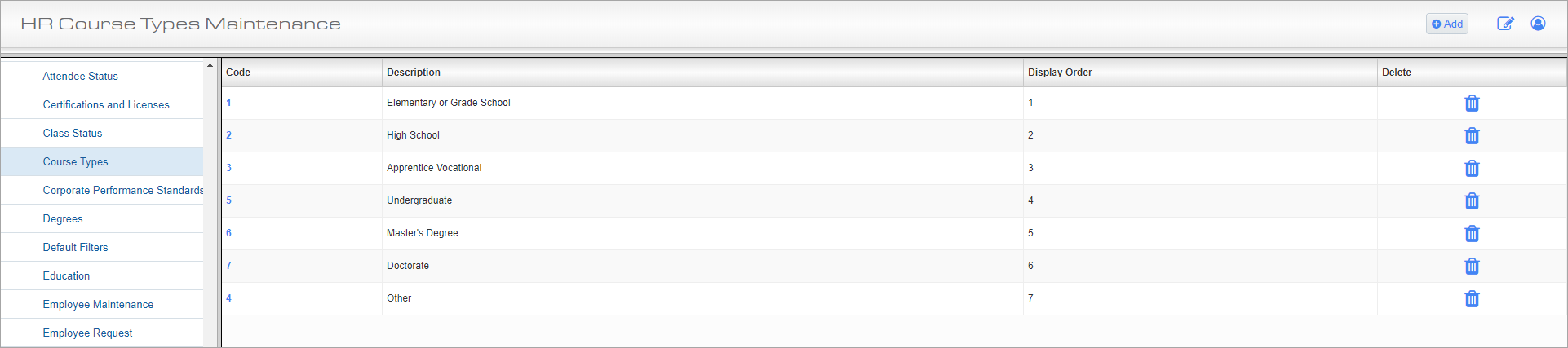This screenshot has width=1568, height=348.
Task: Open code 7 Doctorate link
Action: point(228,266)
